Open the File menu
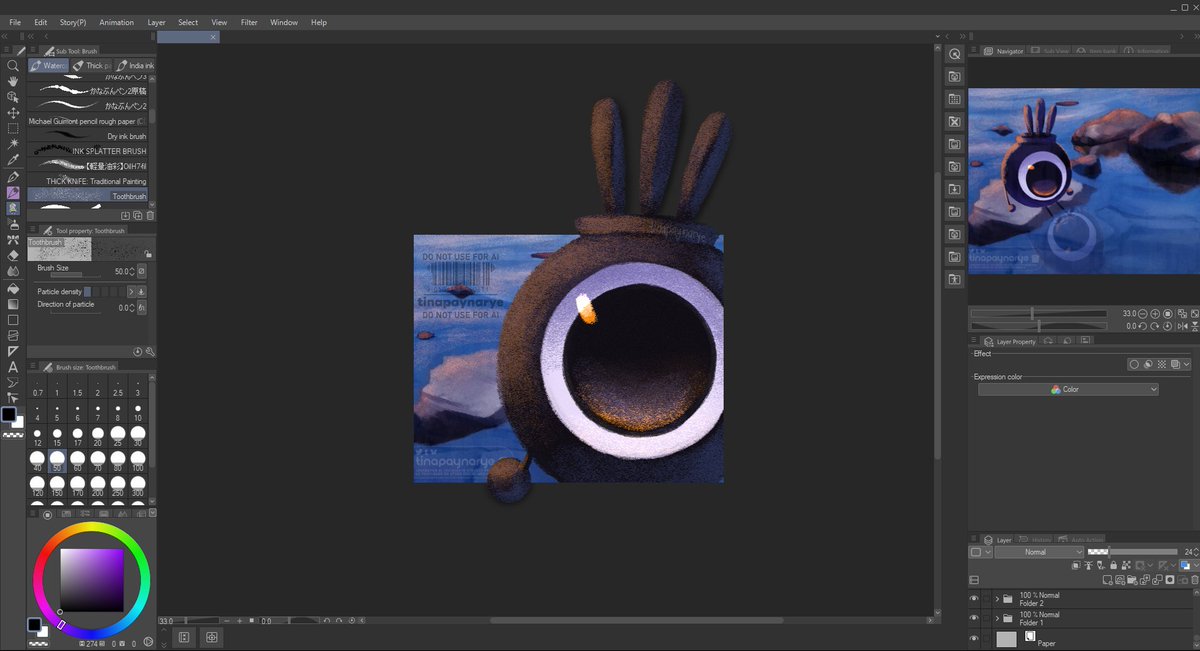The width and height of the screenshot is (1200, 651). point(15,22)
